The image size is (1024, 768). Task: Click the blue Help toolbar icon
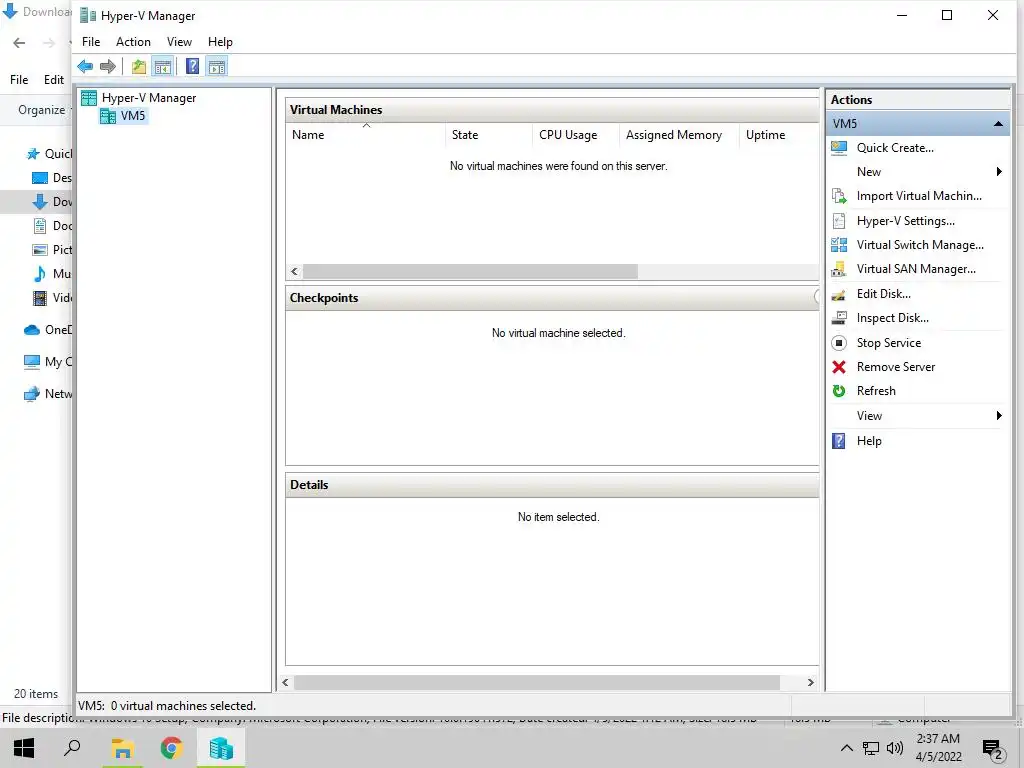(193, 66)
